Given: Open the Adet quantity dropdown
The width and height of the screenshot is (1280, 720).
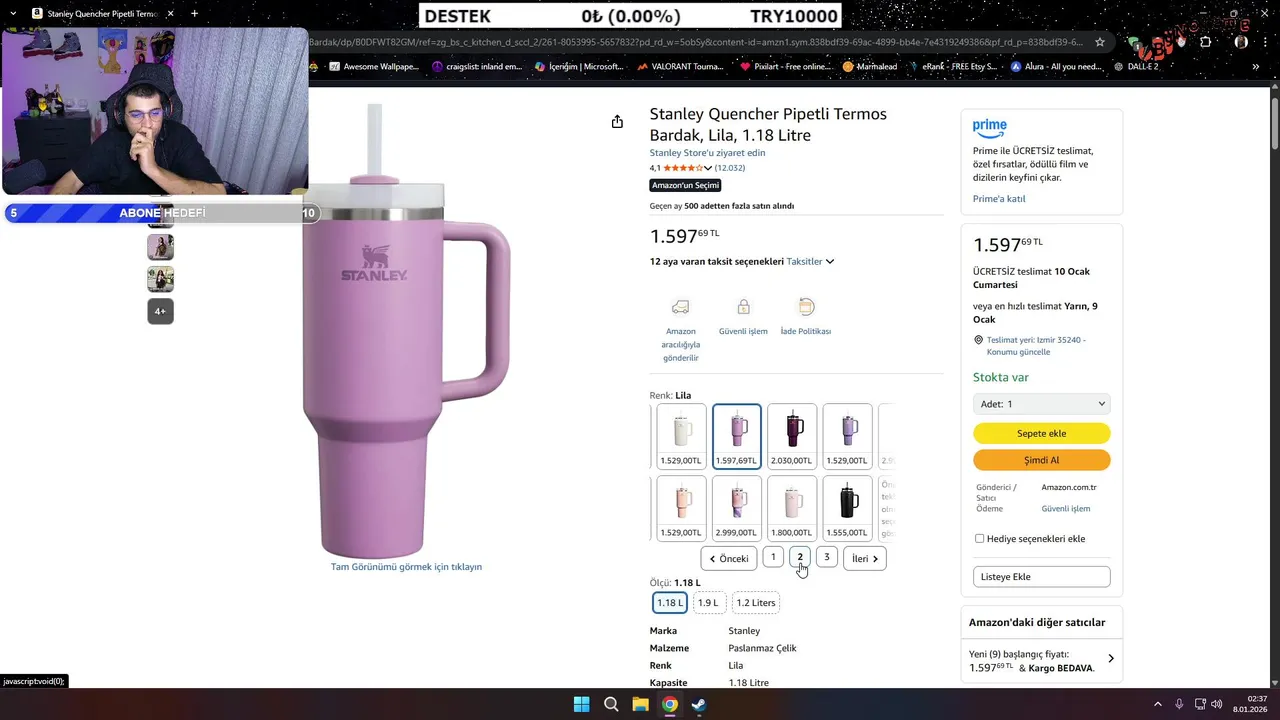Looking at the screenshot, I should 1041,404.
